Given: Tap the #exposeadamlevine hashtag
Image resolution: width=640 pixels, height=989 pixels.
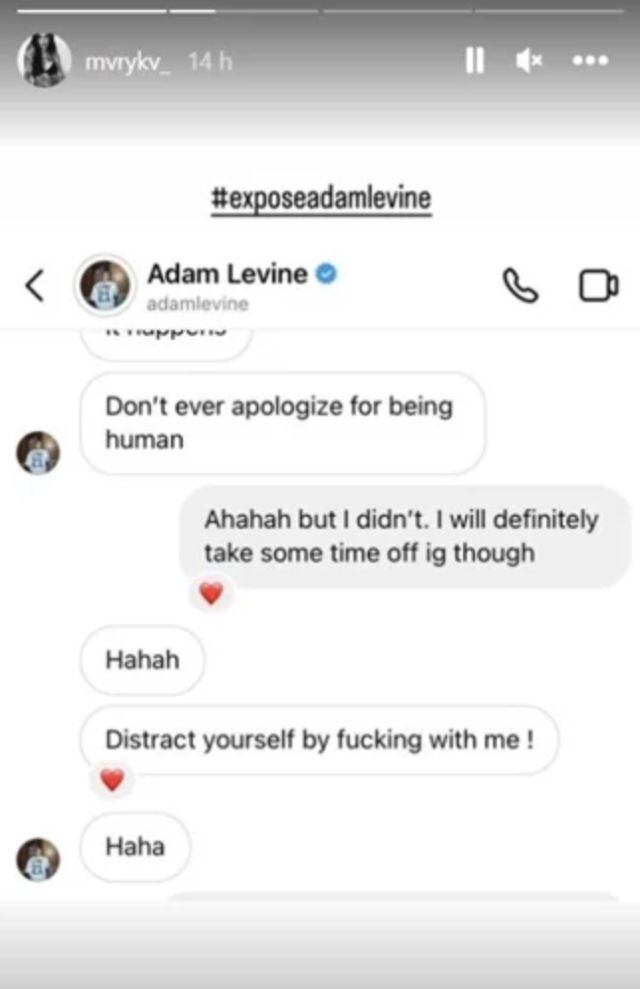Looking at the screenshot, I should 322,198.
